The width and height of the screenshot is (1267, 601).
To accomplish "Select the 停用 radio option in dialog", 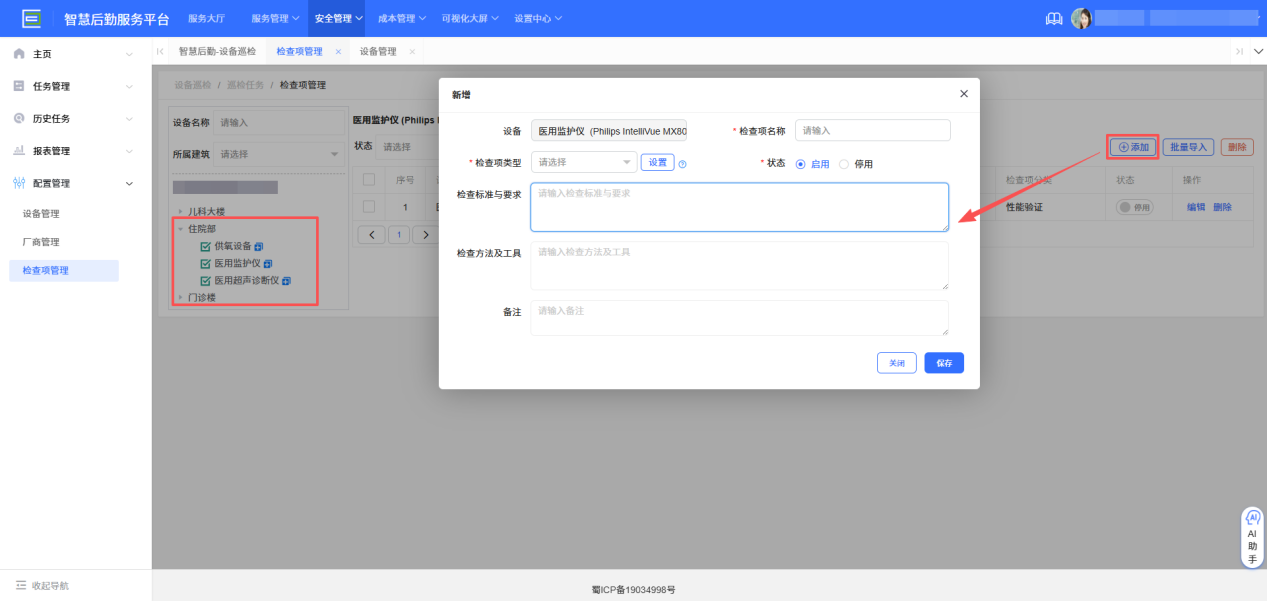I will [849, 163].
